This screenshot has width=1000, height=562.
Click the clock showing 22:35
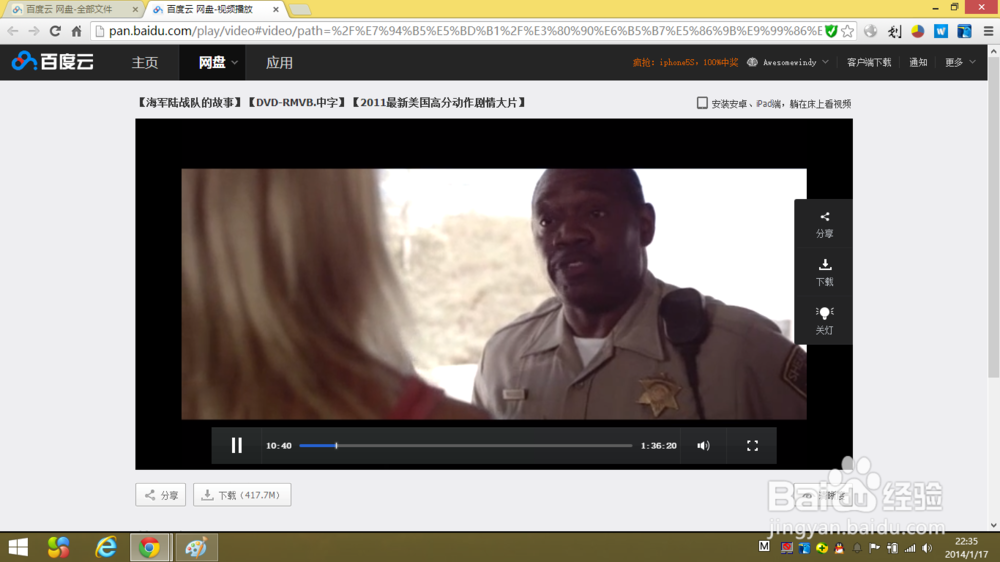pyautogui.click(x=966, y=541)
